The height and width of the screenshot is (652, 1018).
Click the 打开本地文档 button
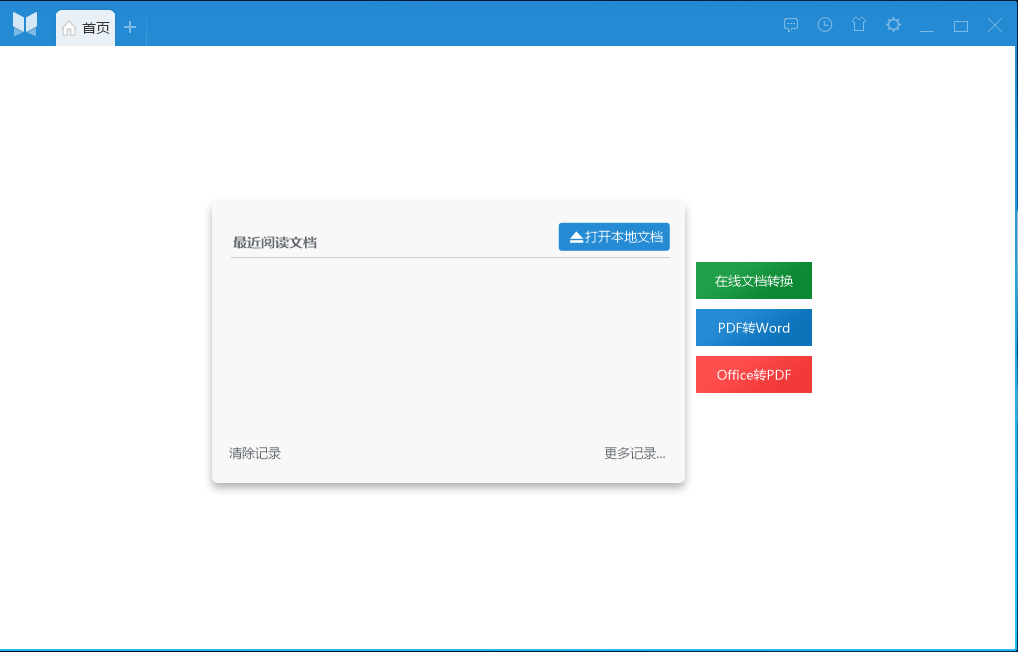click(614, 237)
